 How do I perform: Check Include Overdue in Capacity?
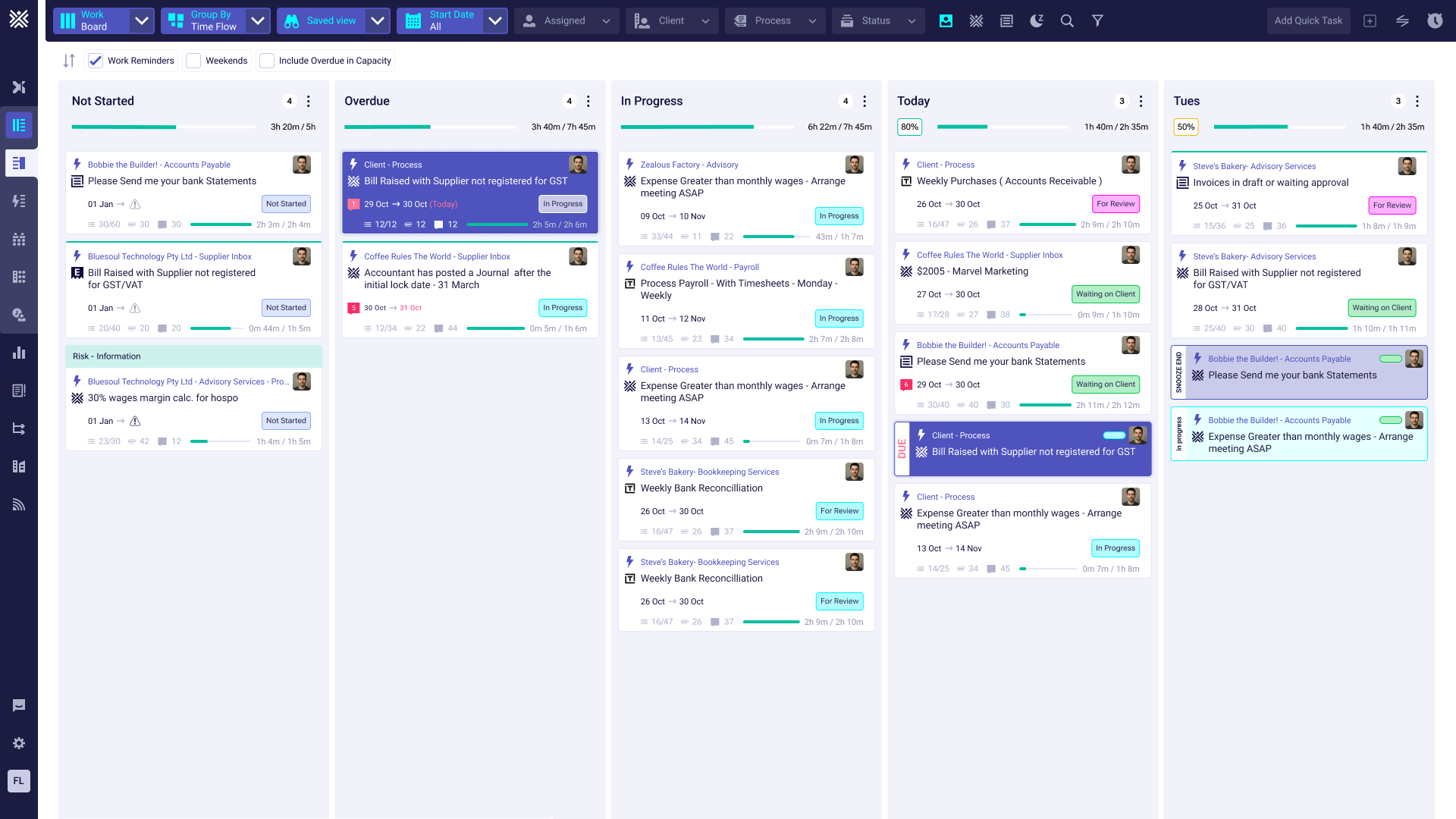point(267,61)
